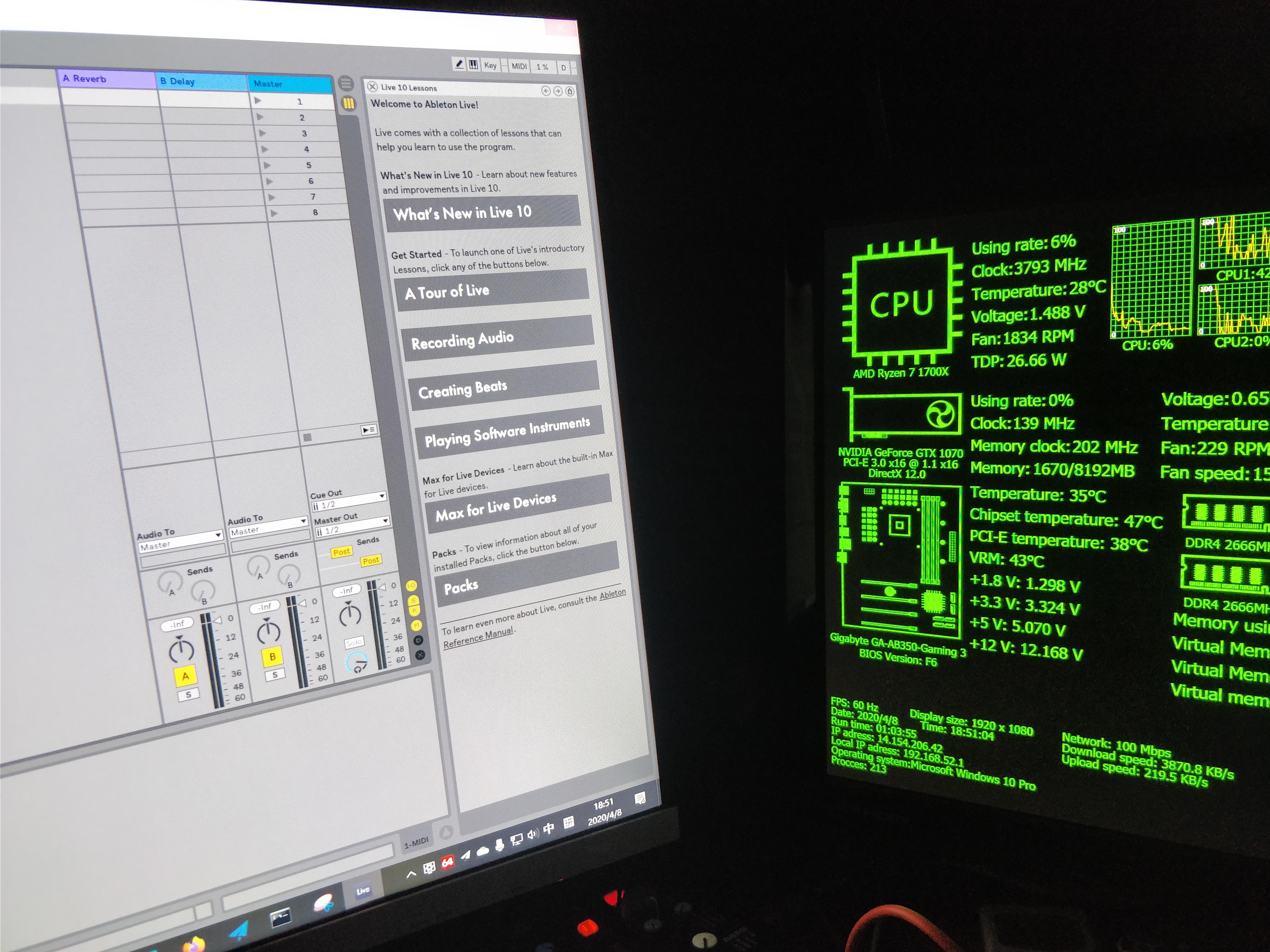Click Master Preview/Cue volume knob
This screenshot has width=1270, height=952.
357,663
